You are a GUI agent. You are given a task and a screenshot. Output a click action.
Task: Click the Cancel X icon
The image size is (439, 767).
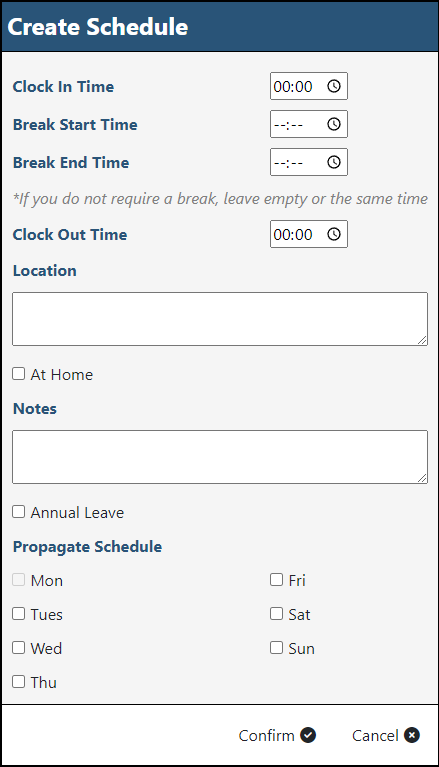(412, 735)
